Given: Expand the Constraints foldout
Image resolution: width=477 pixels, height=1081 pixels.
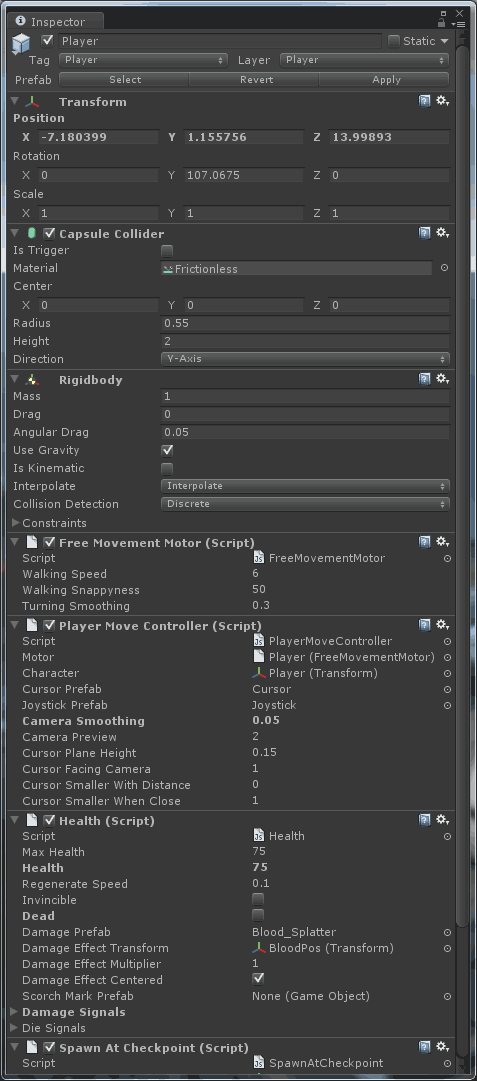Looking at the screenshot, I should click(50, 523).
